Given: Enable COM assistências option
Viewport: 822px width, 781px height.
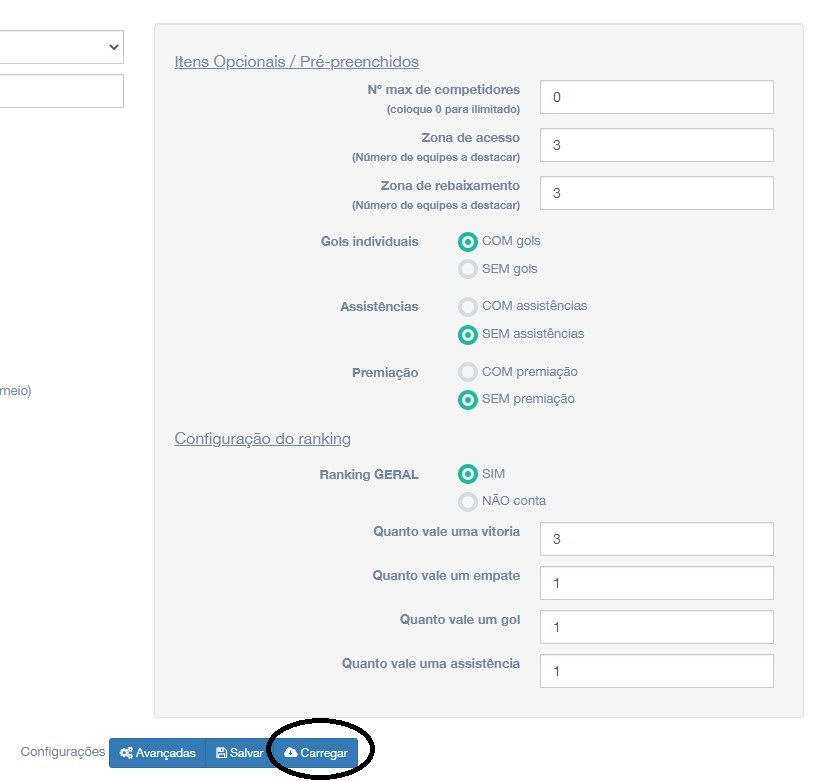Looking at the screenshot, I should pos(467,306).
